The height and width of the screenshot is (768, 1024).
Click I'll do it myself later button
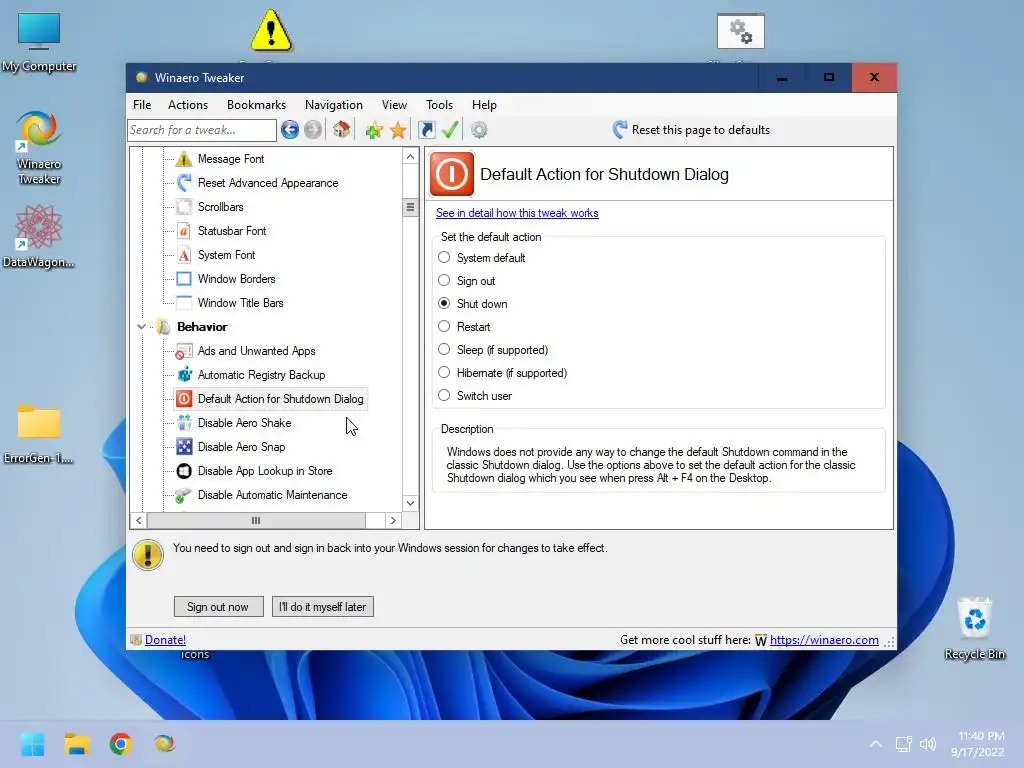pyautogui.click(x=323, y=607)
